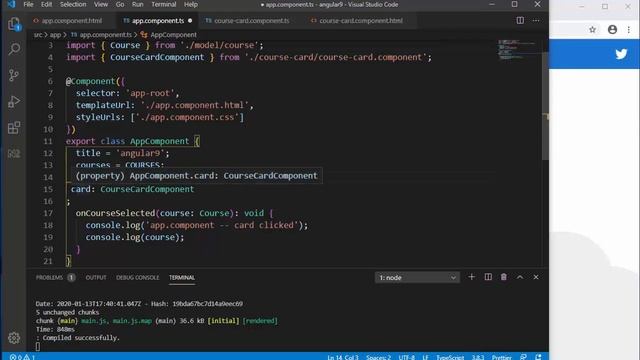Open the Go menu
The image size is (640, 360).
120,4
